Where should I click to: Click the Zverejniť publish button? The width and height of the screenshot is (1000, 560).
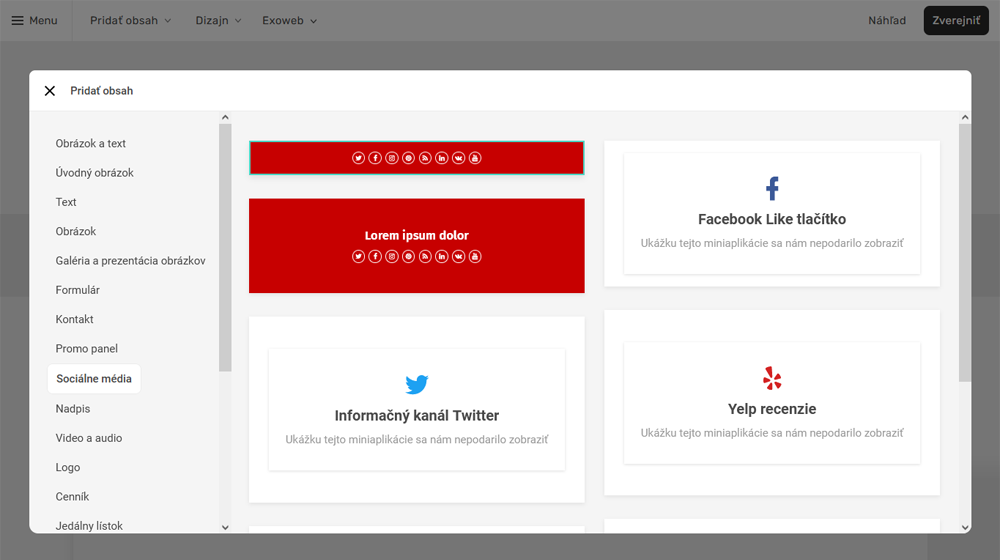[956, 20]
